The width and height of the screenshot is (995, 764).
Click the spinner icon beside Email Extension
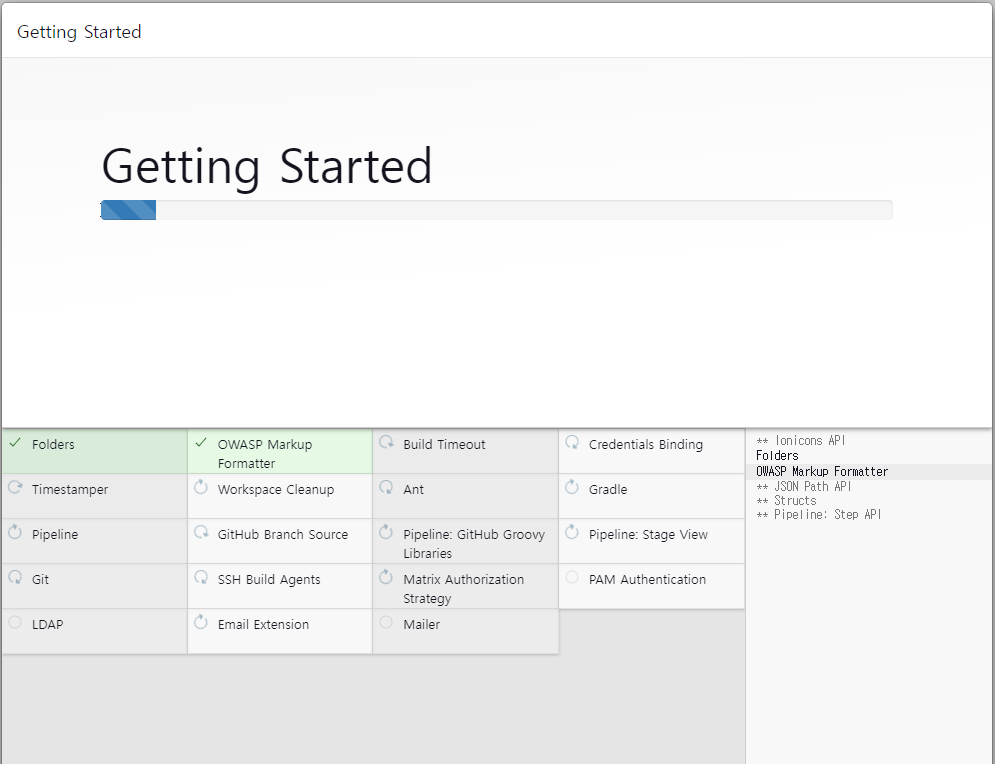201,622
